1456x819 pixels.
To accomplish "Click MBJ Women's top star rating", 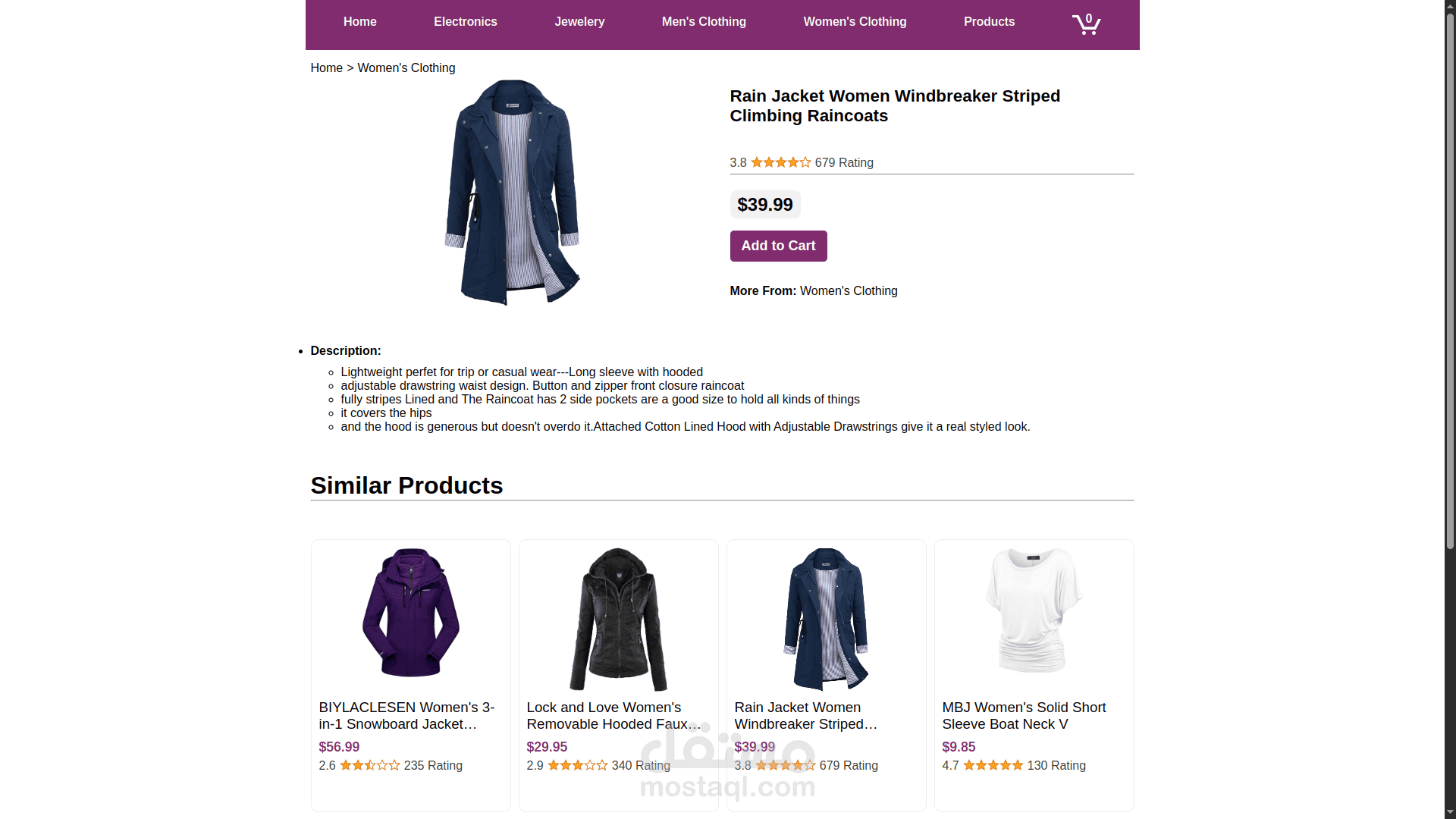I will (993, 765).
